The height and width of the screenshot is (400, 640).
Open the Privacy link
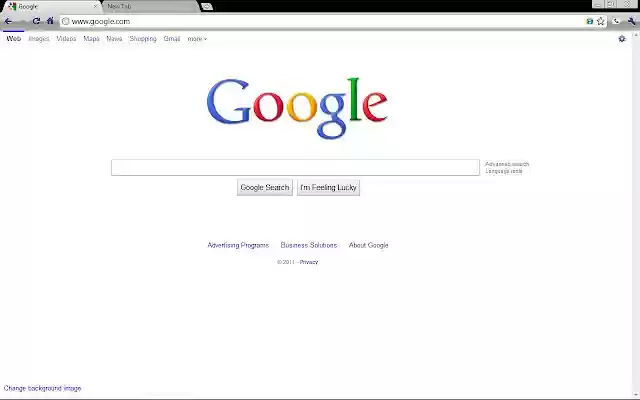[x=309, y=262]
